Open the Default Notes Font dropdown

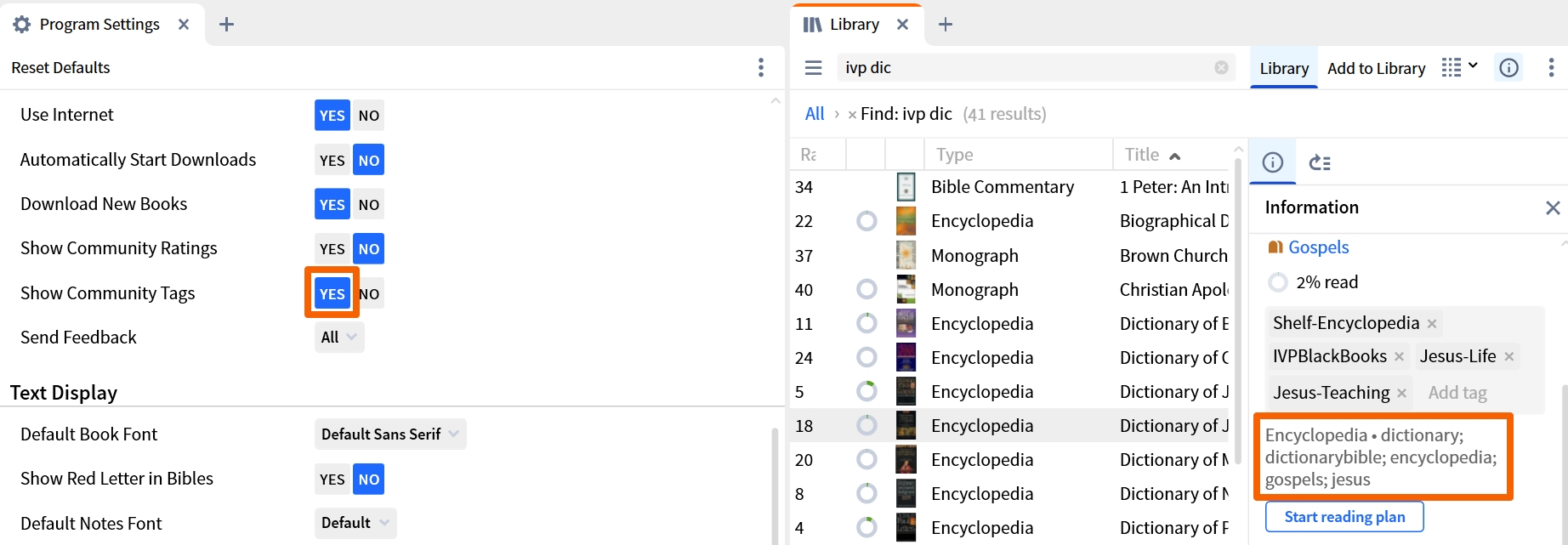(355, 523)
